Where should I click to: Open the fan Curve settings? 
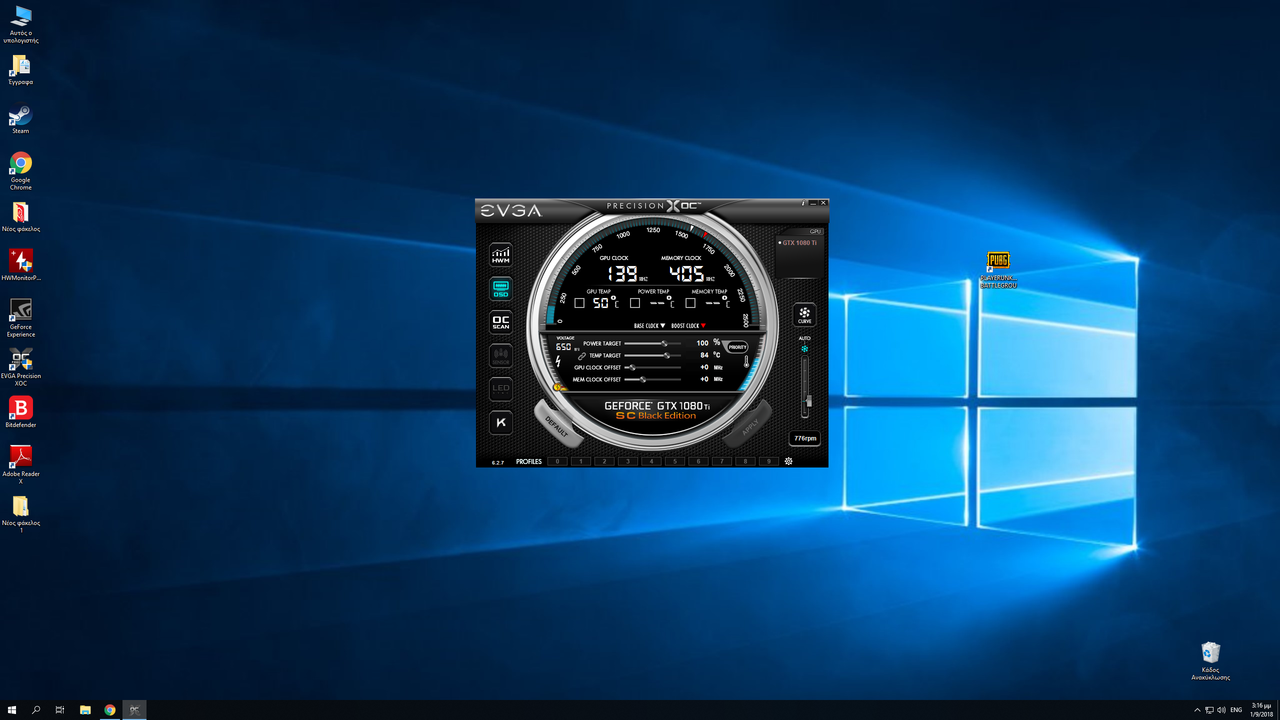(804, 315)
